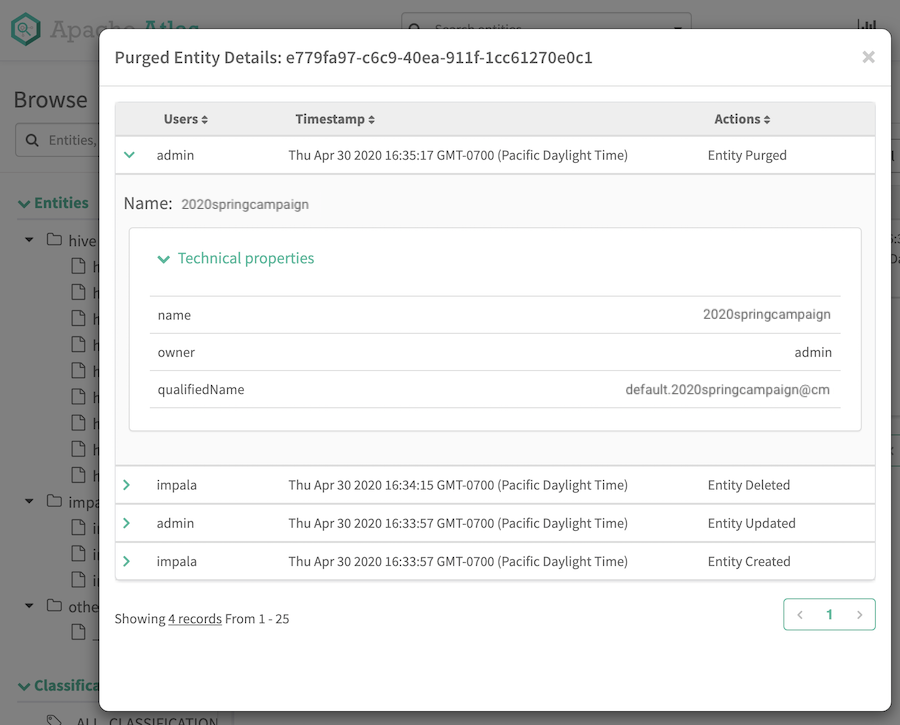Screen dimensions: 900x725
Task: Click the qualifiedName property row
Action: click(494, 389)
